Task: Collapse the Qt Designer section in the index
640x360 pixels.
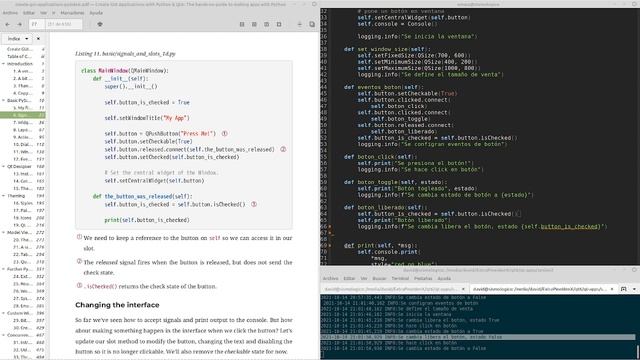Action: (3, 167)
